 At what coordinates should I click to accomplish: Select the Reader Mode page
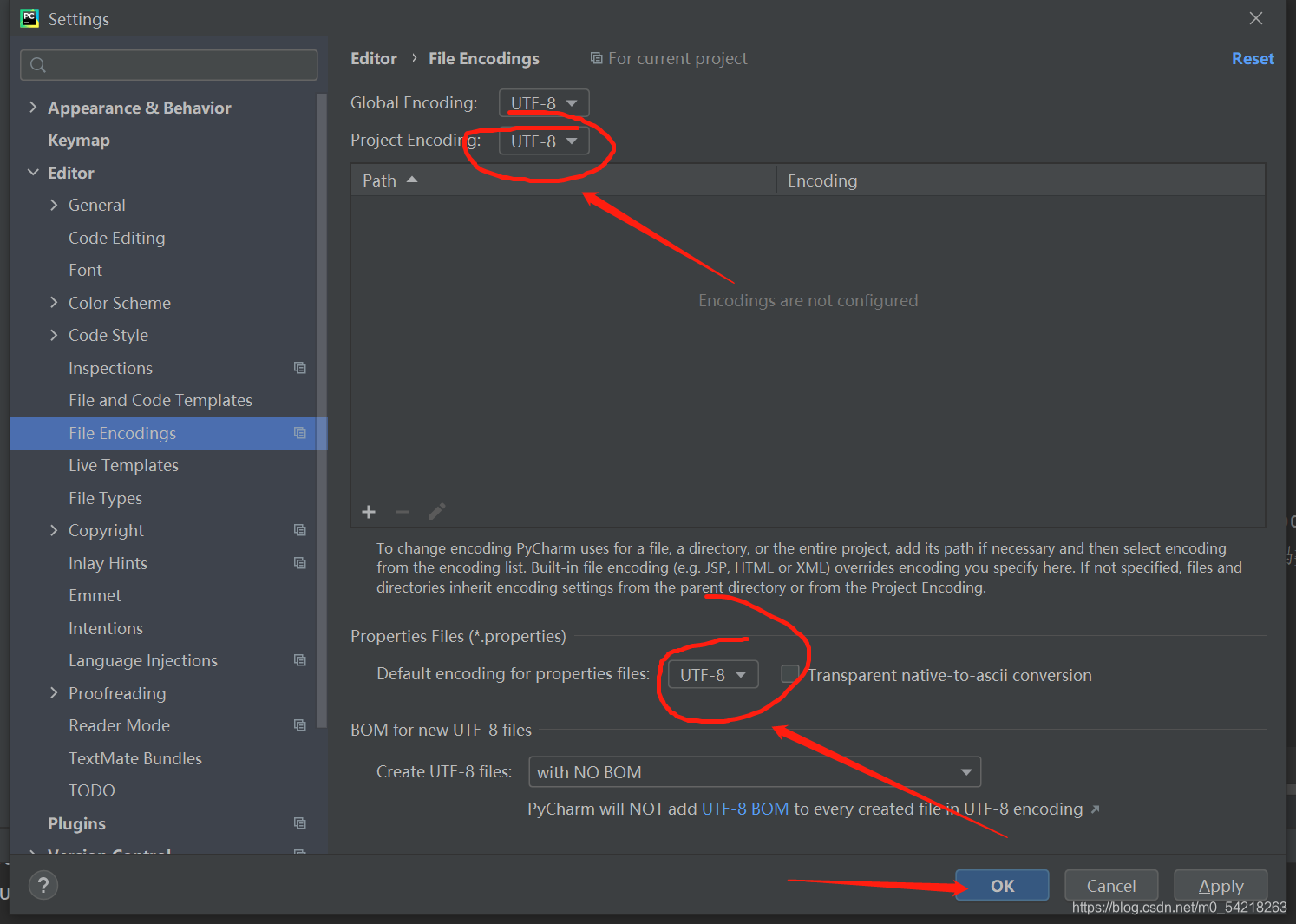click(x=119, y=725)
